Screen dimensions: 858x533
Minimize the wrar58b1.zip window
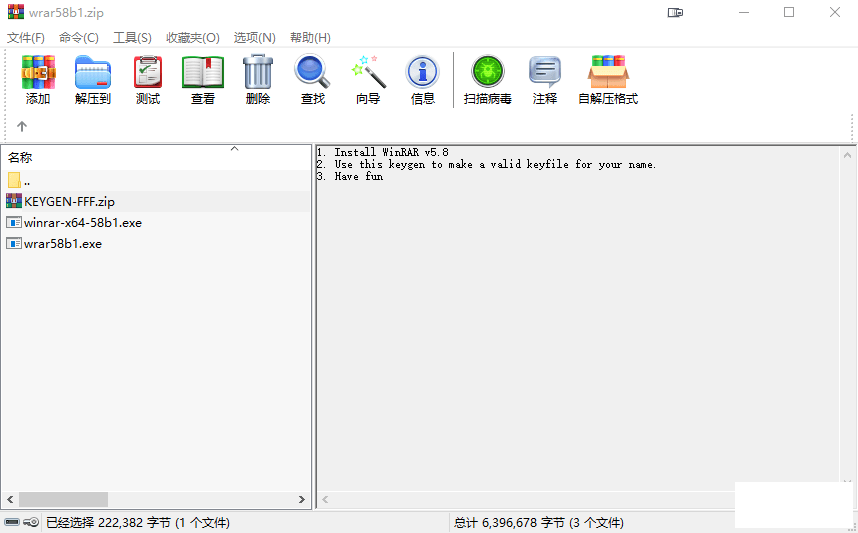point(743,12)
